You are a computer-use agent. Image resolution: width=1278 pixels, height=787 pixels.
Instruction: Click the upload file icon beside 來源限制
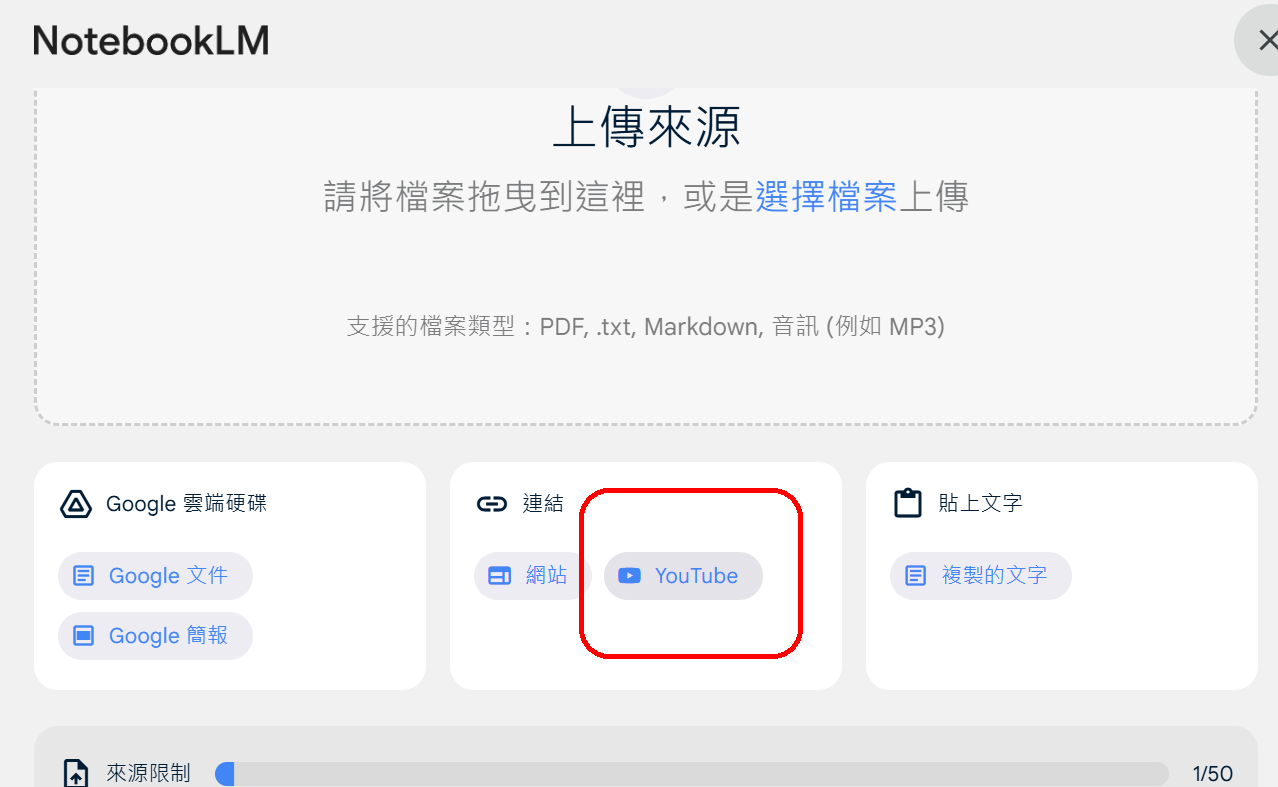(x=76, y=774)
